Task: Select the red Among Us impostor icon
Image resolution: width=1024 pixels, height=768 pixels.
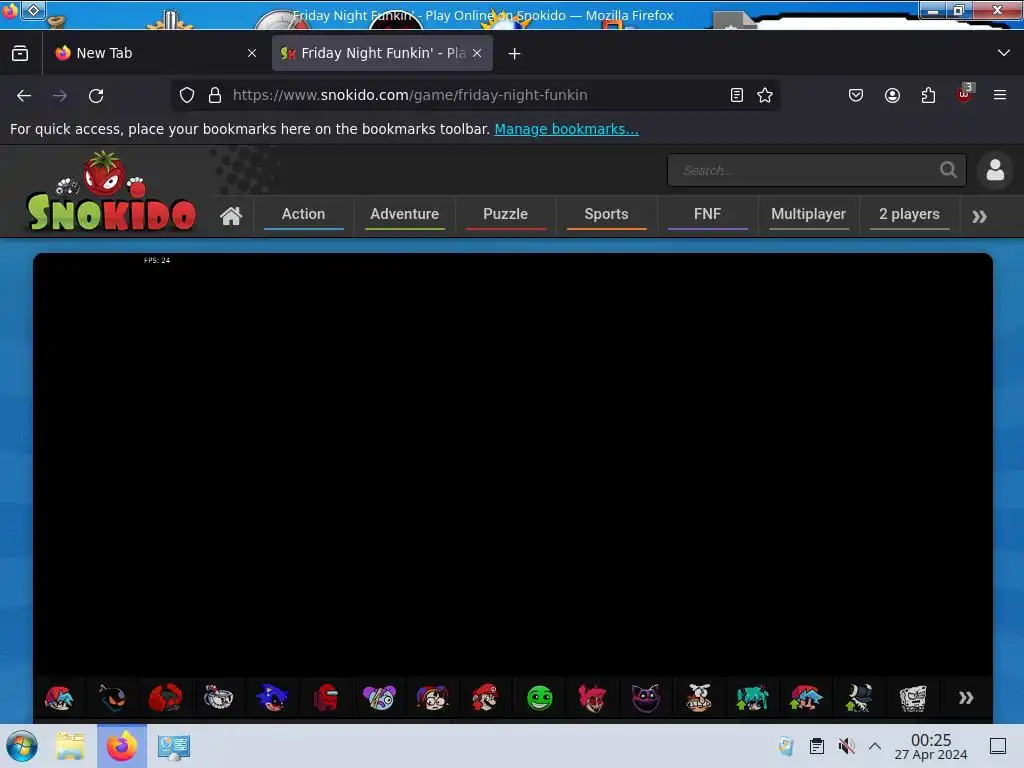Action: point(326,697)
